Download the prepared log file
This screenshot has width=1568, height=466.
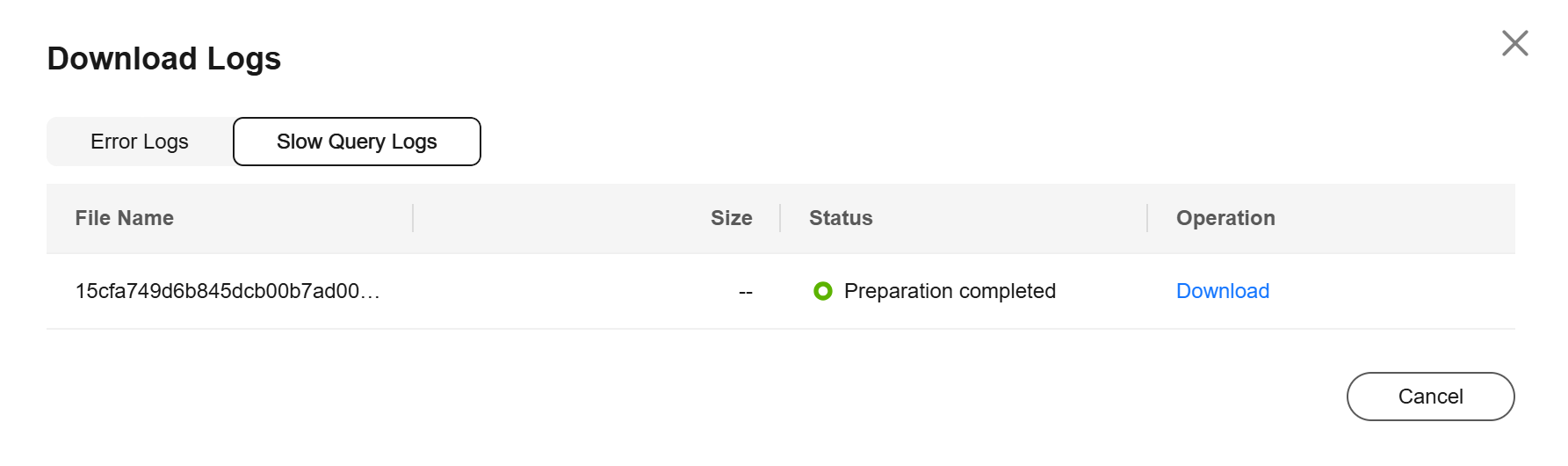click(x=1222, y=291)
